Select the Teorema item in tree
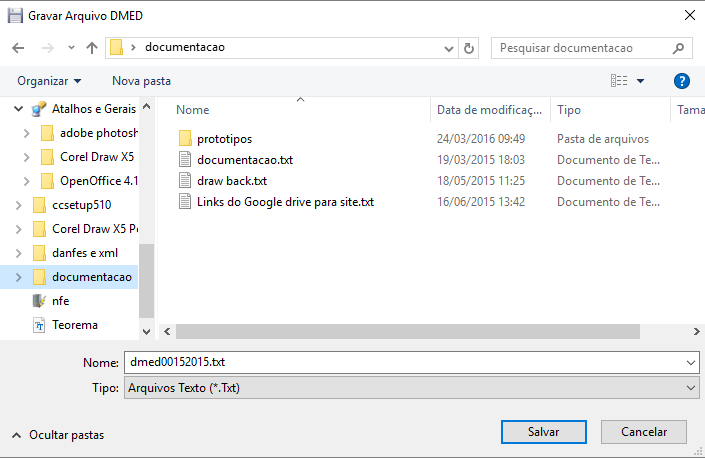This screenshot has width=705, height=458. 75,325
